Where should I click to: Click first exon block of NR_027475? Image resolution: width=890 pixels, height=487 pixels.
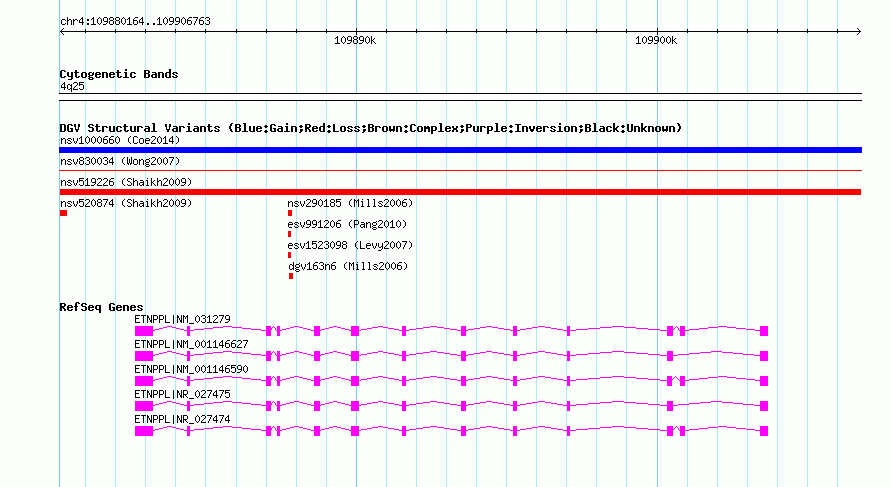[x=144, y=406]
